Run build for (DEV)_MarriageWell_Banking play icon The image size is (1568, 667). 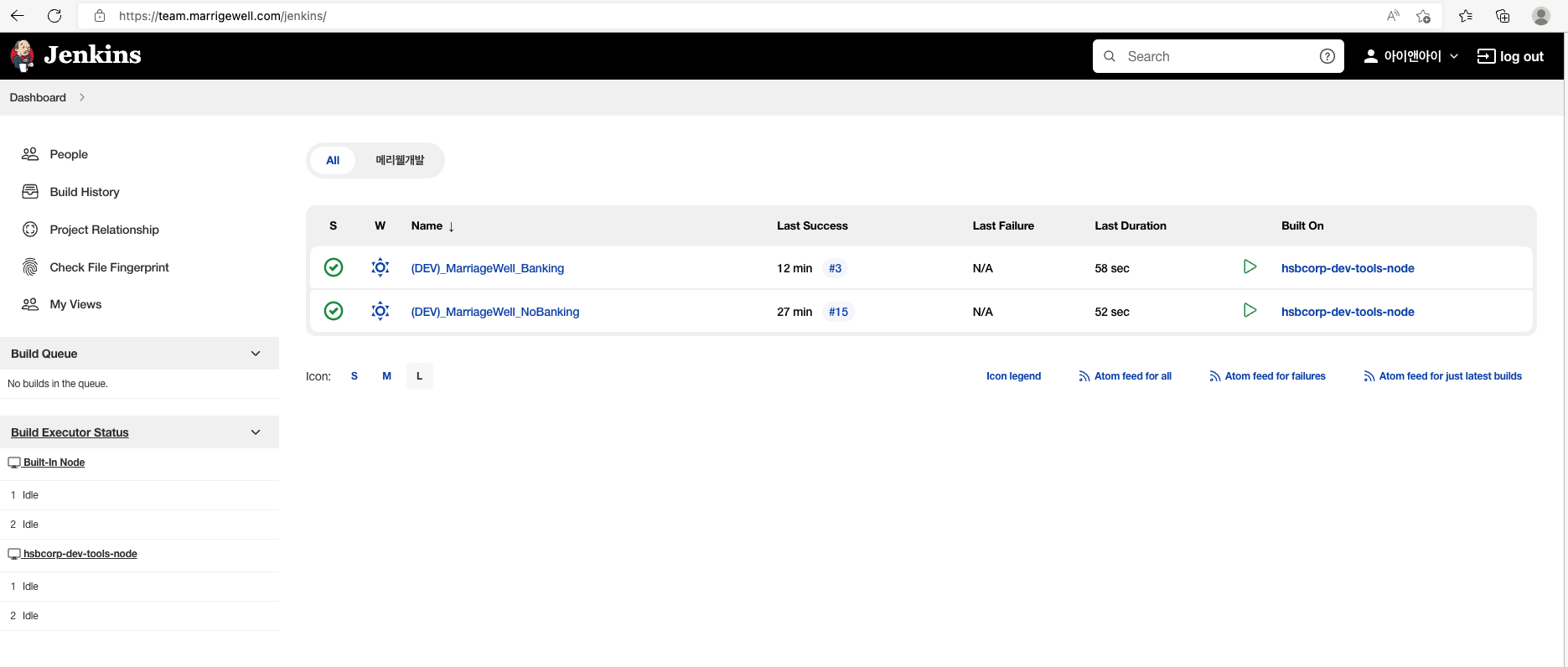click(1250, 267)
